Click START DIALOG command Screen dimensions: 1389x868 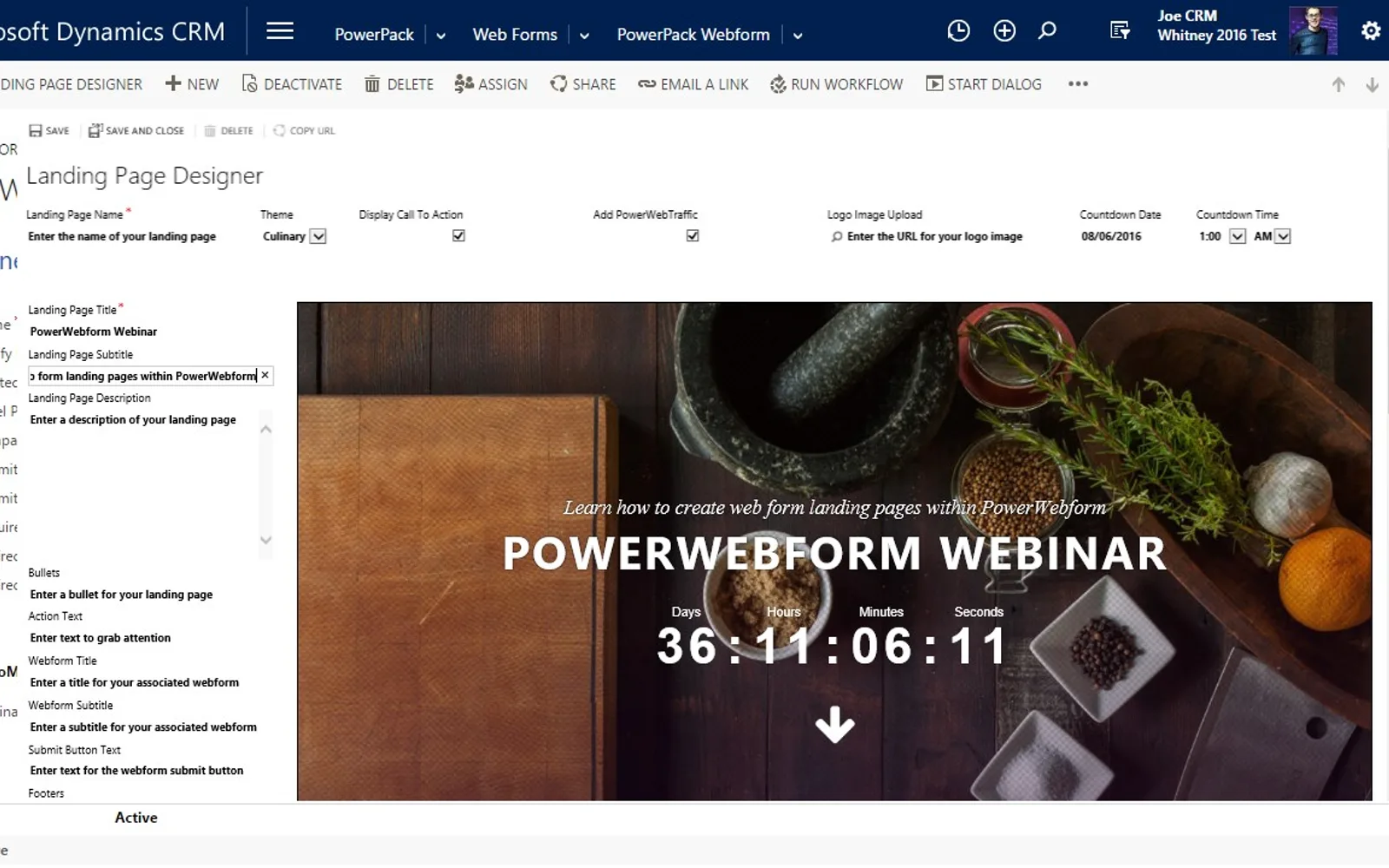pos(984,84)
